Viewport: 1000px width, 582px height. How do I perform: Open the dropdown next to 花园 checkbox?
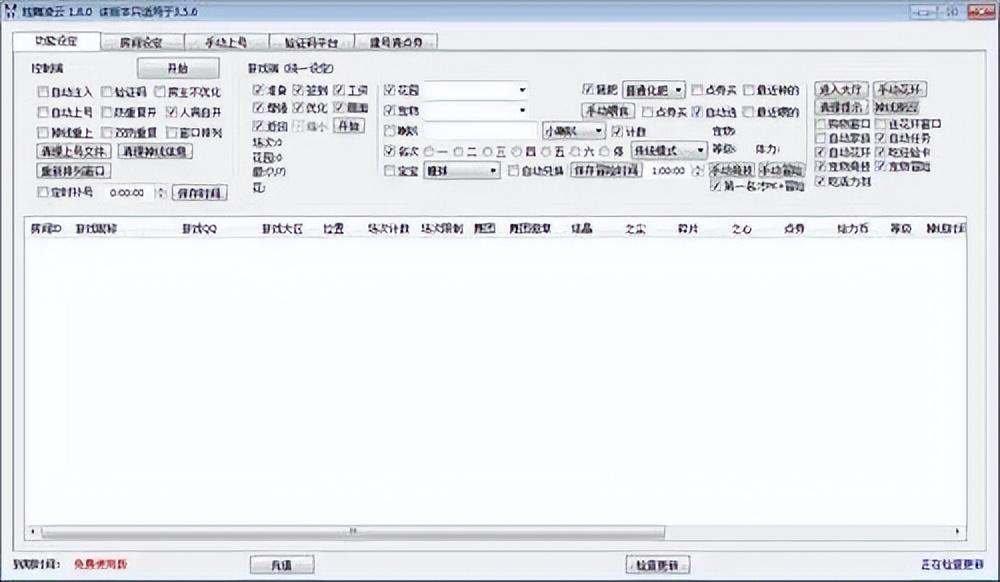click(522, 90)
